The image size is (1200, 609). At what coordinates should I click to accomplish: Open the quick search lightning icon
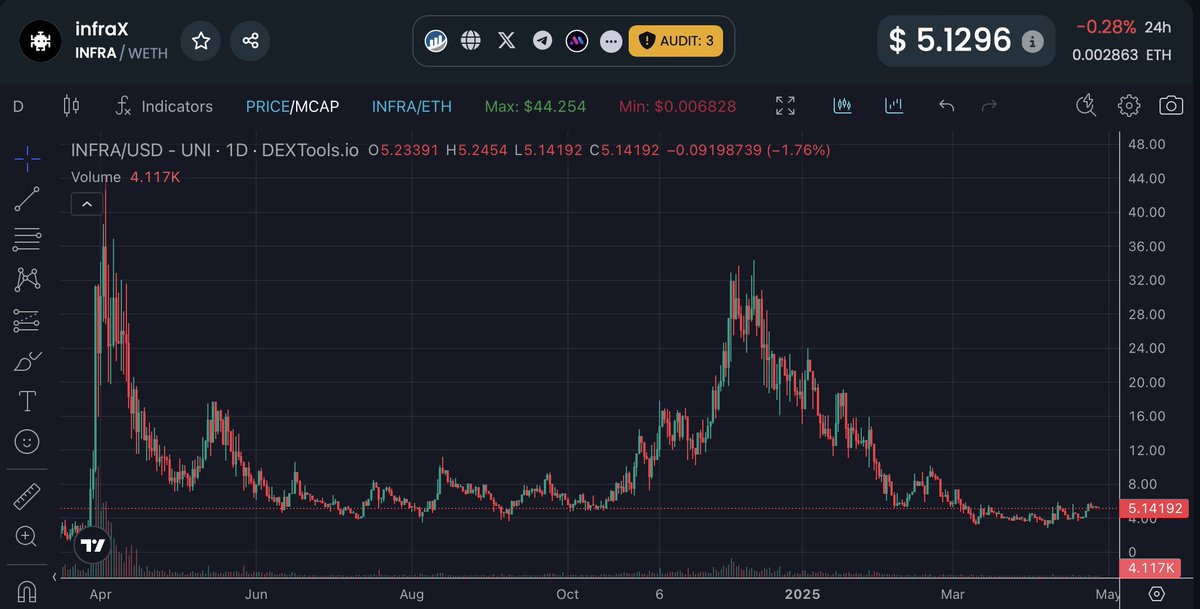pos(1087,105)
